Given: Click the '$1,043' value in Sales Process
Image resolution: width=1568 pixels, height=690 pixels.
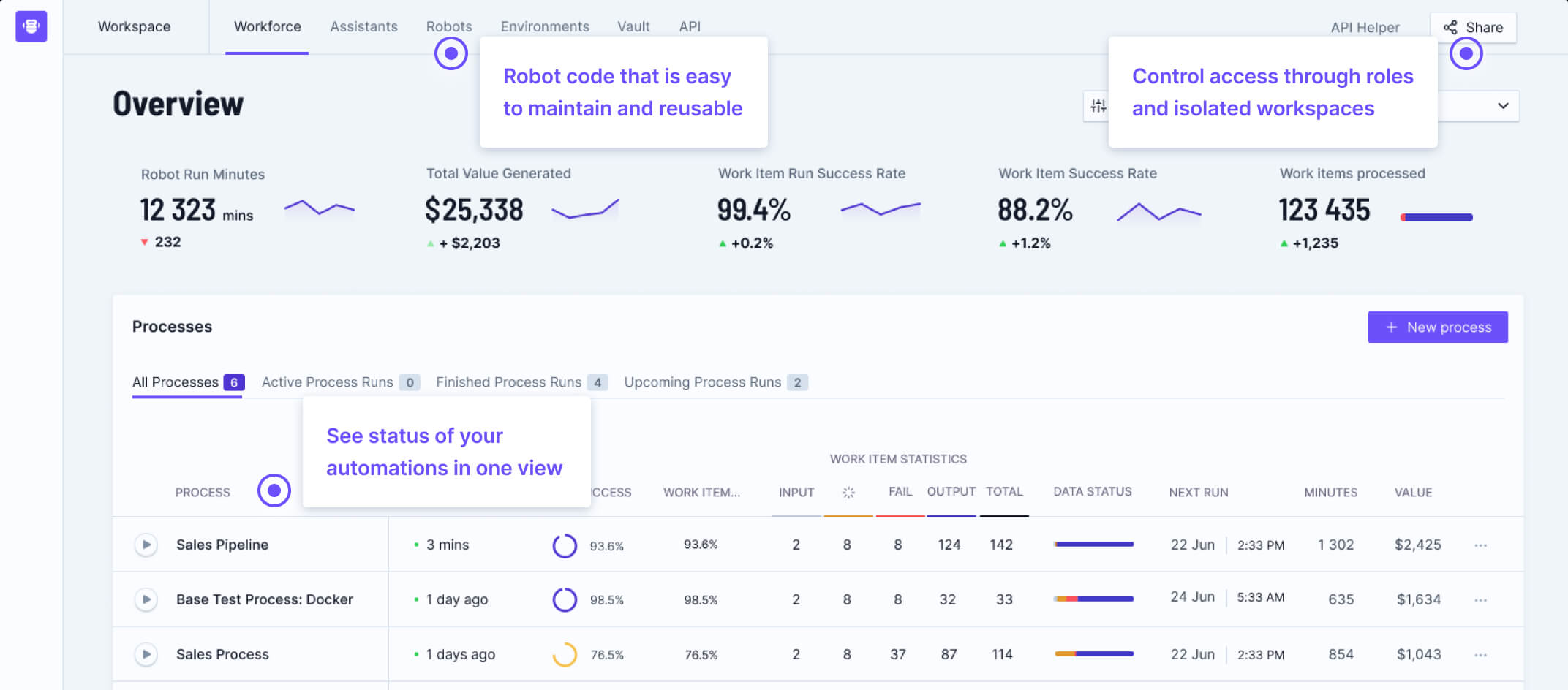Looking at the screenshot, I should coord(1419,654).
